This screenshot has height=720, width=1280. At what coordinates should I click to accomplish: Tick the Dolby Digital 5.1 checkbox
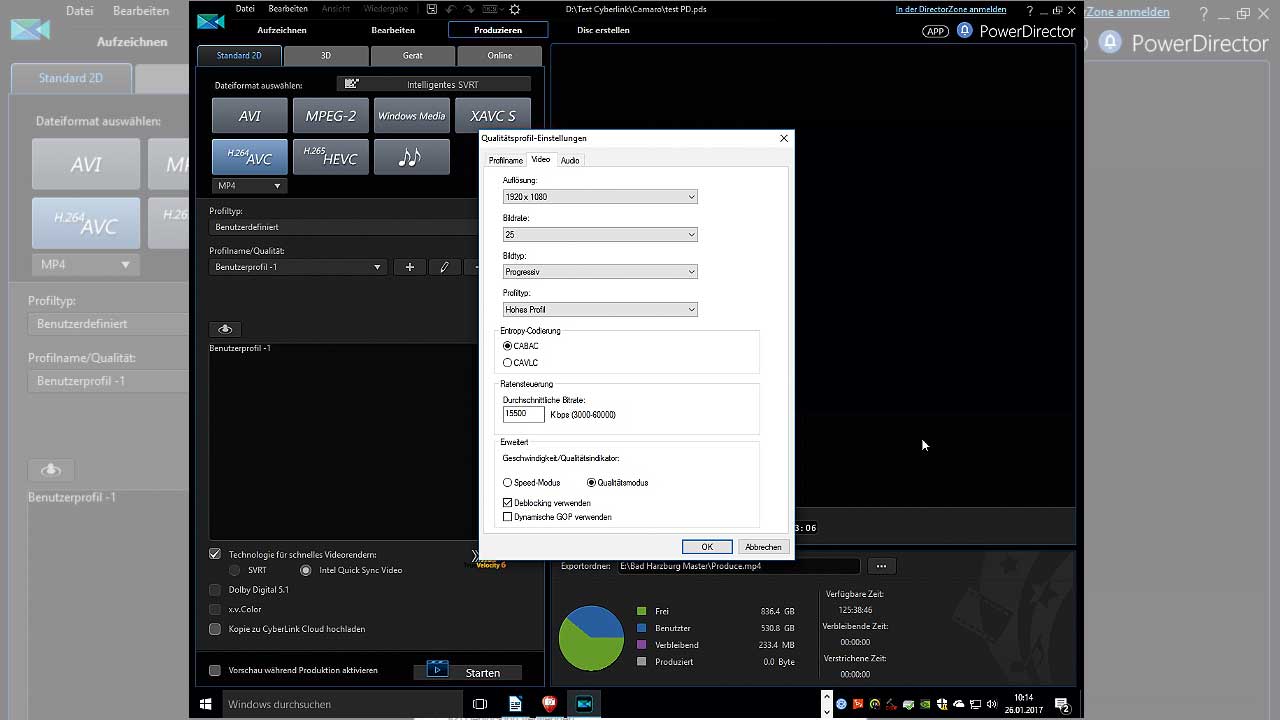click(215, 590)
